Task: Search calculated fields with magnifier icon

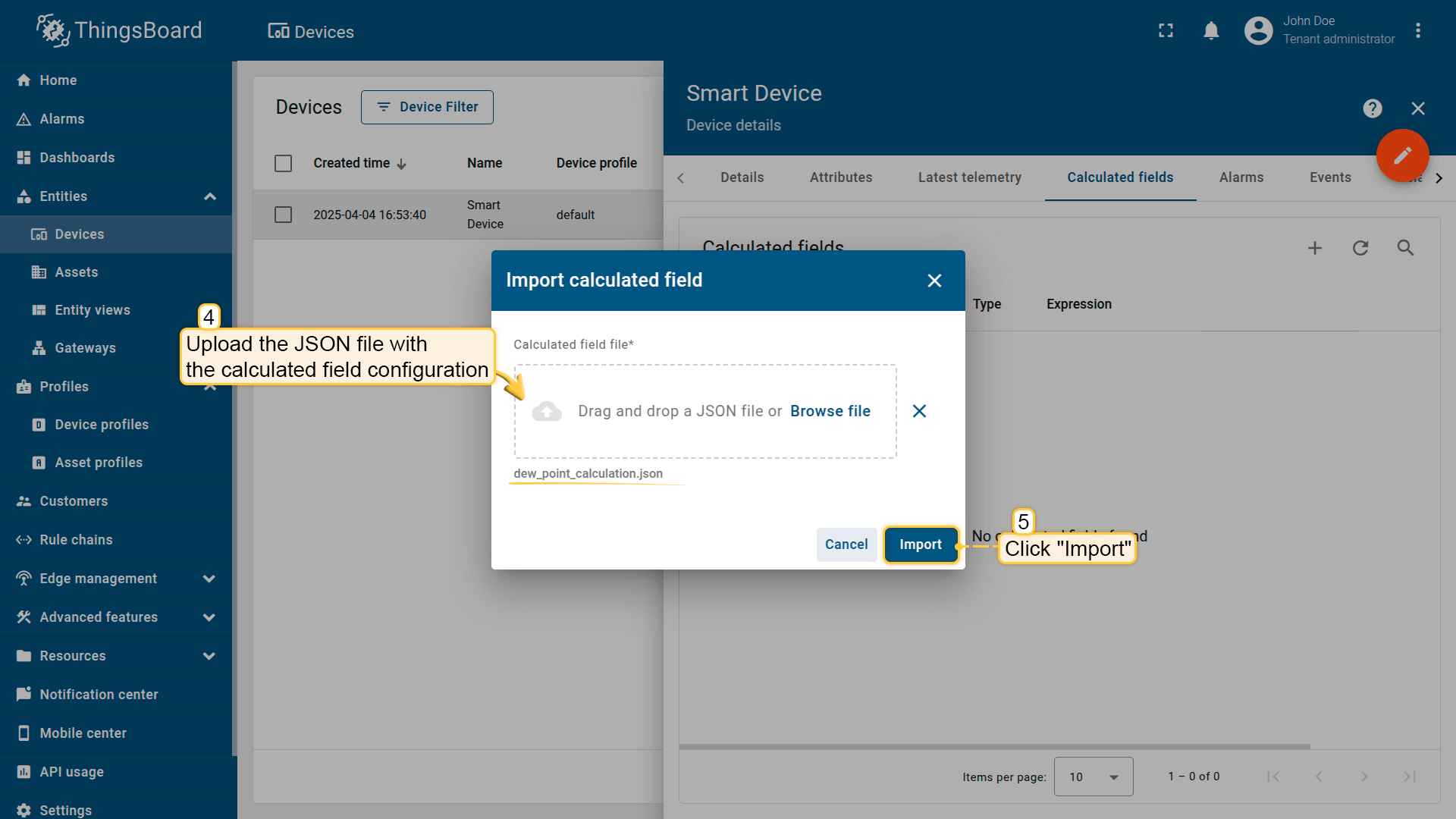Action: (x=1405, y=248)
